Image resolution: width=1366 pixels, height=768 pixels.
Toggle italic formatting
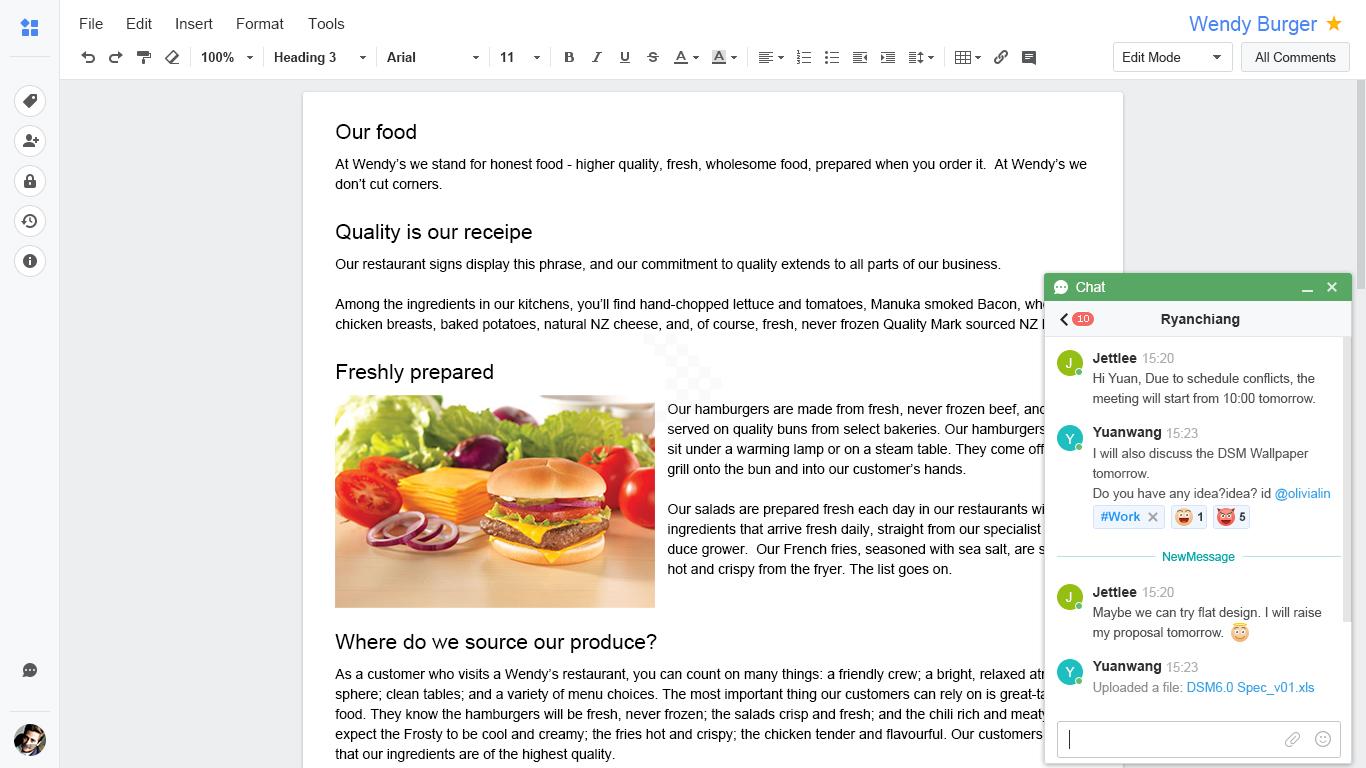tap(597, 58)
